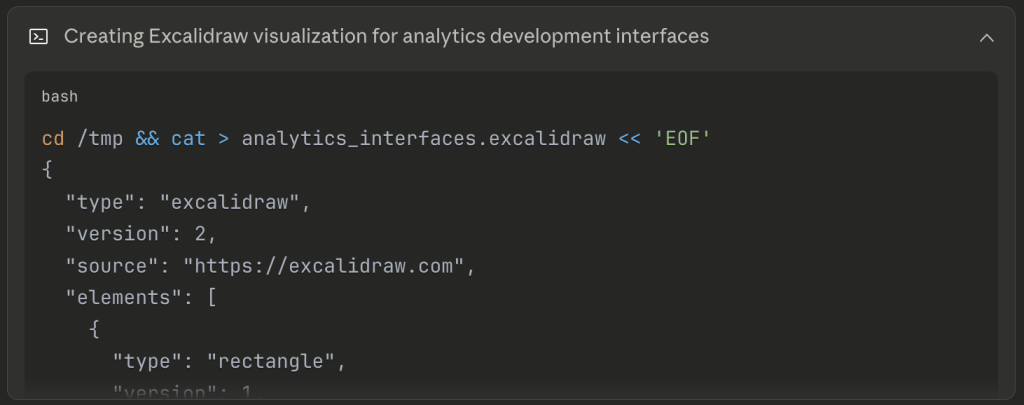Click the '&&' operator in the command
The height and width of the screenshot is (405, 1024).
147,138
